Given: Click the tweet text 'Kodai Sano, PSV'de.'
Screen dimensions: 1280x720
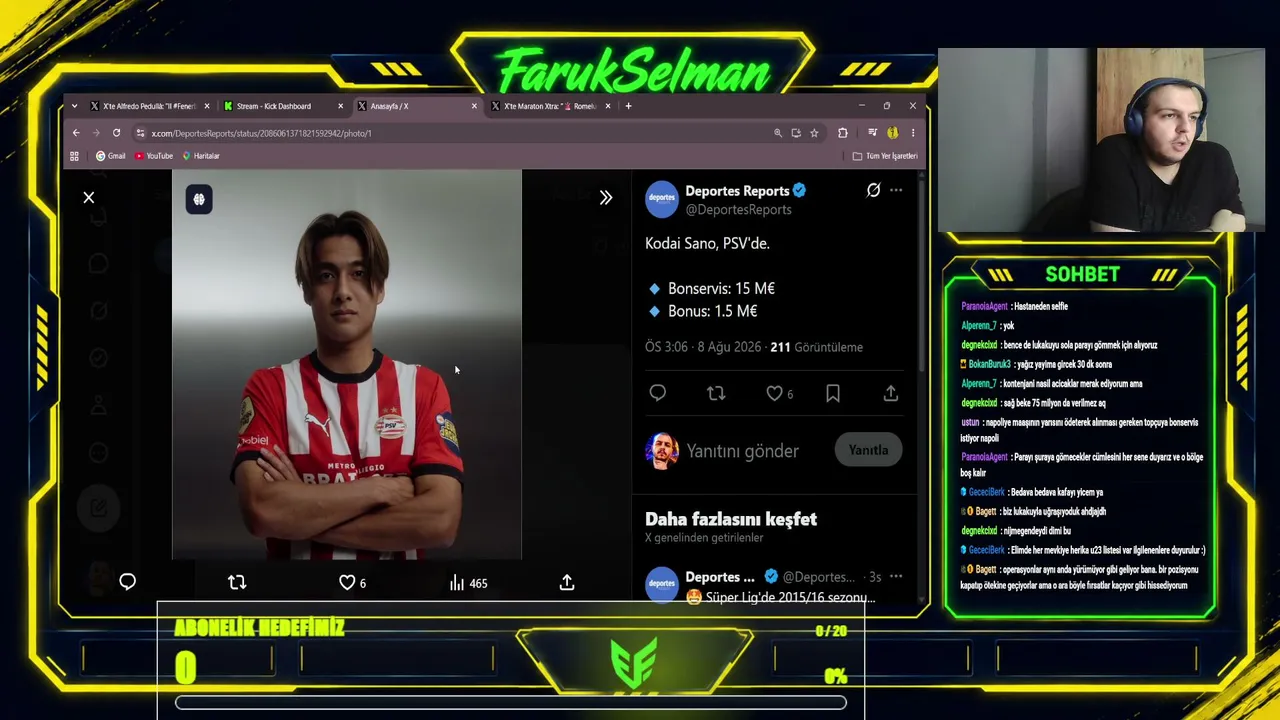Looking at the screenshot, I should (x=707, y=243).
